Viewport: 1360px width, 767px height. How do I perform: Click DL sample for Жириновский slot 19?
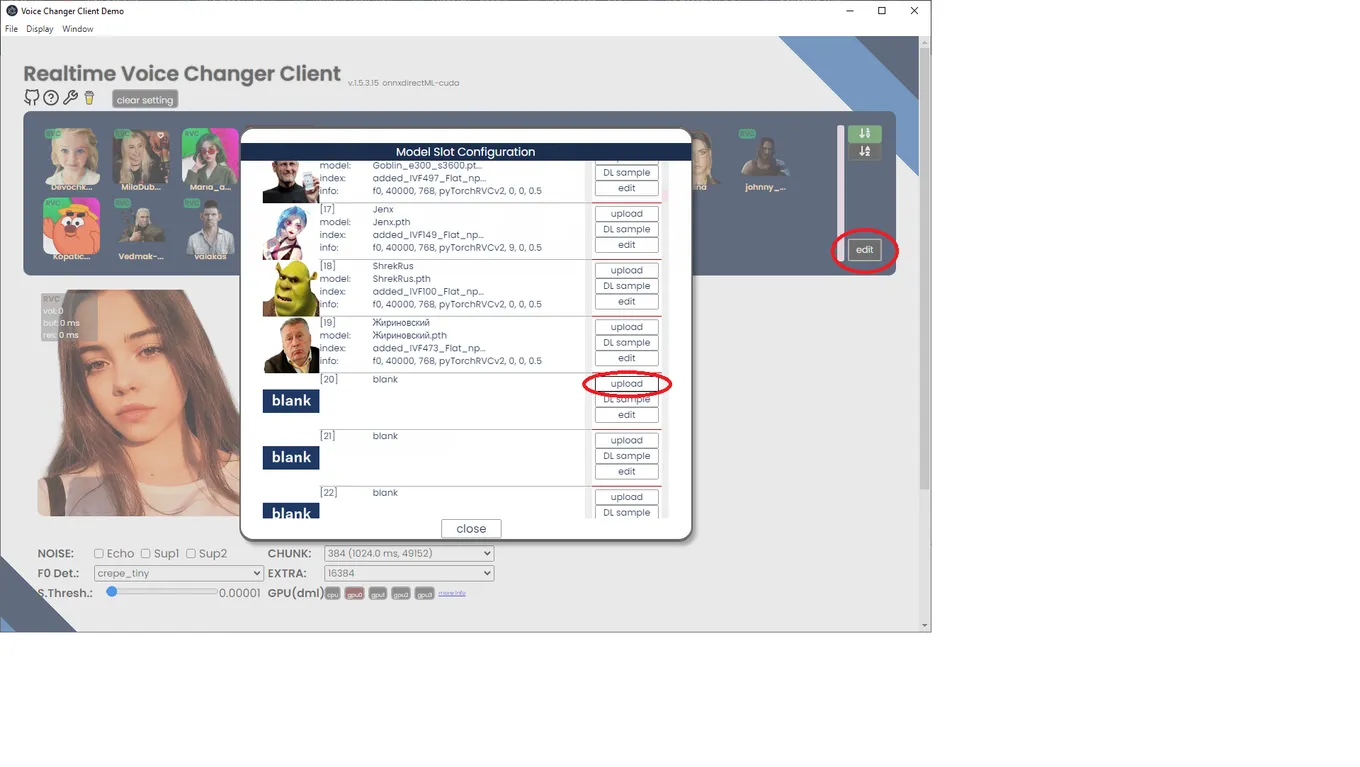[x=627, y=343]
